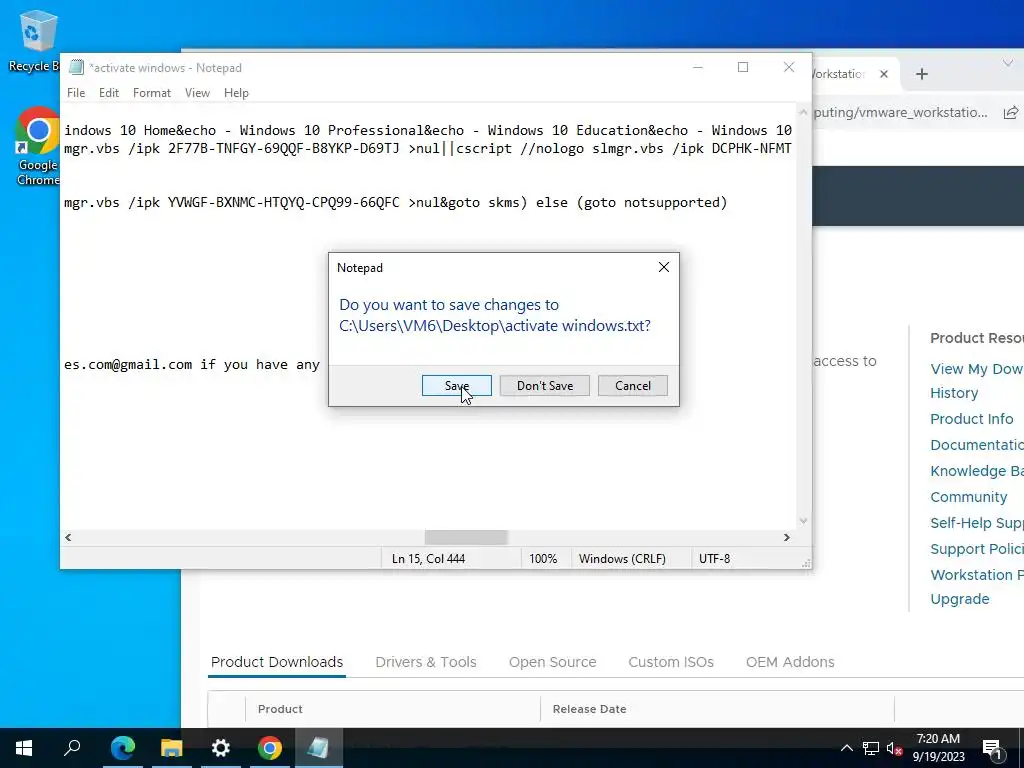Open the Notepad Format menu
Image resolution: width=1024 pixels, height=768 pixels.
coord(152,93)
